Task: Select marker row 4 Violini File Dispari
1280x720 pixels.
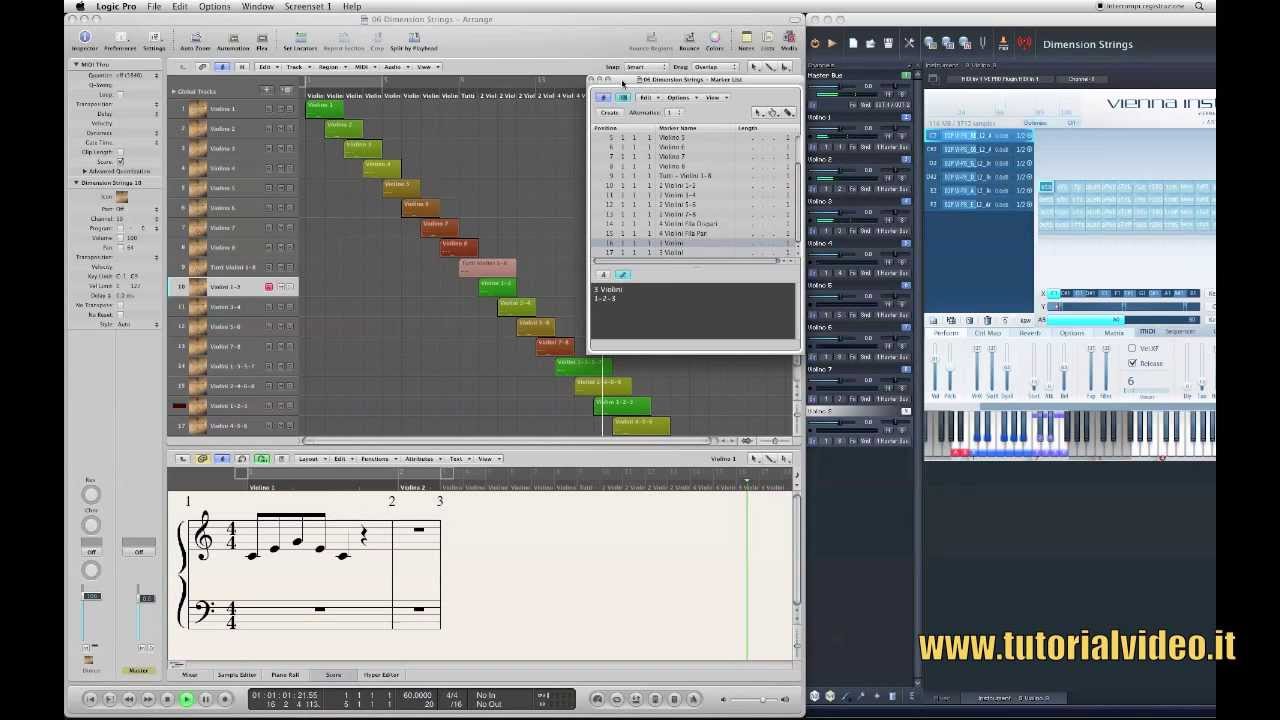Action: point(696,224)
